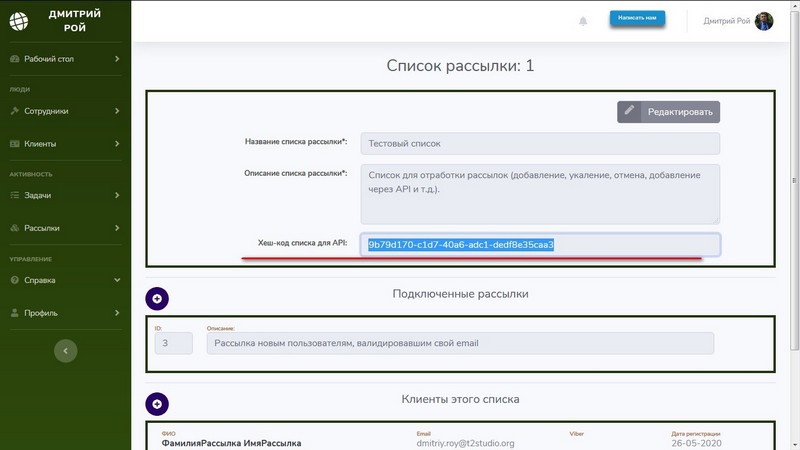800x450 pixels.
Task: Expand the Справка dropdown chevron
Action: coord(117,280)
